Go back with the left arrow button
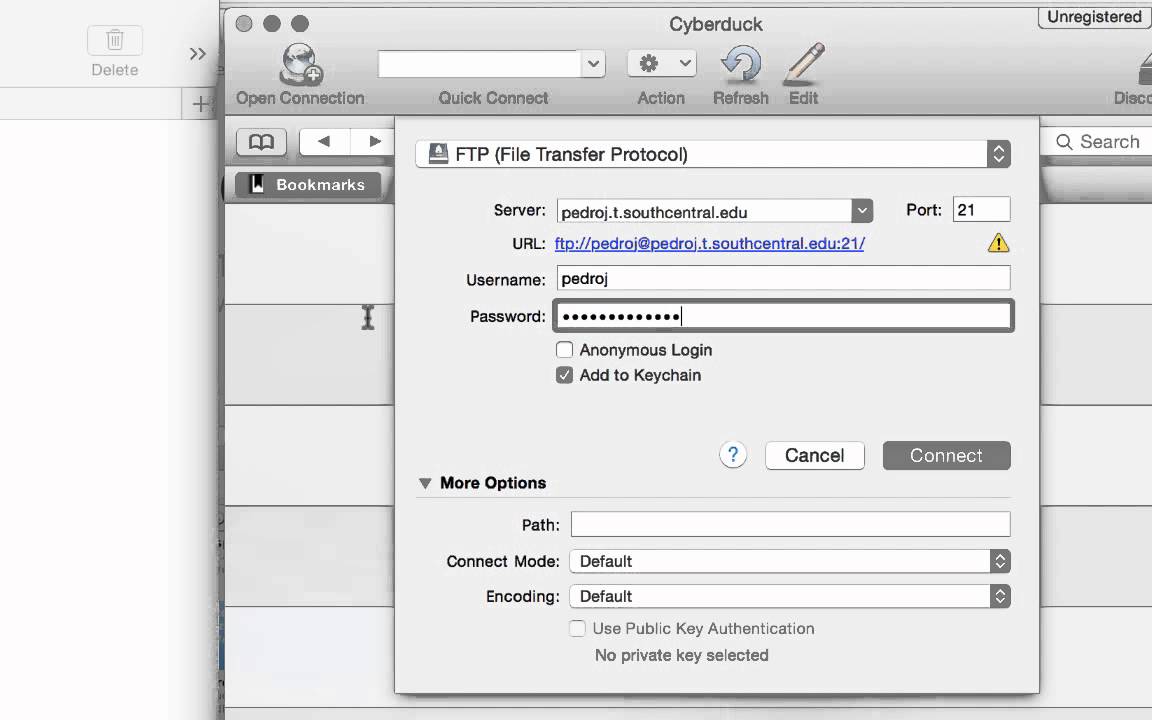 click(x=324, y=141)
